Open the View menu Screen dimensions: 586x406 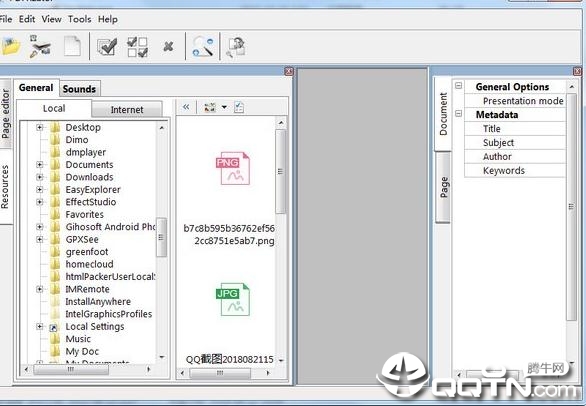tap(52, 19)
